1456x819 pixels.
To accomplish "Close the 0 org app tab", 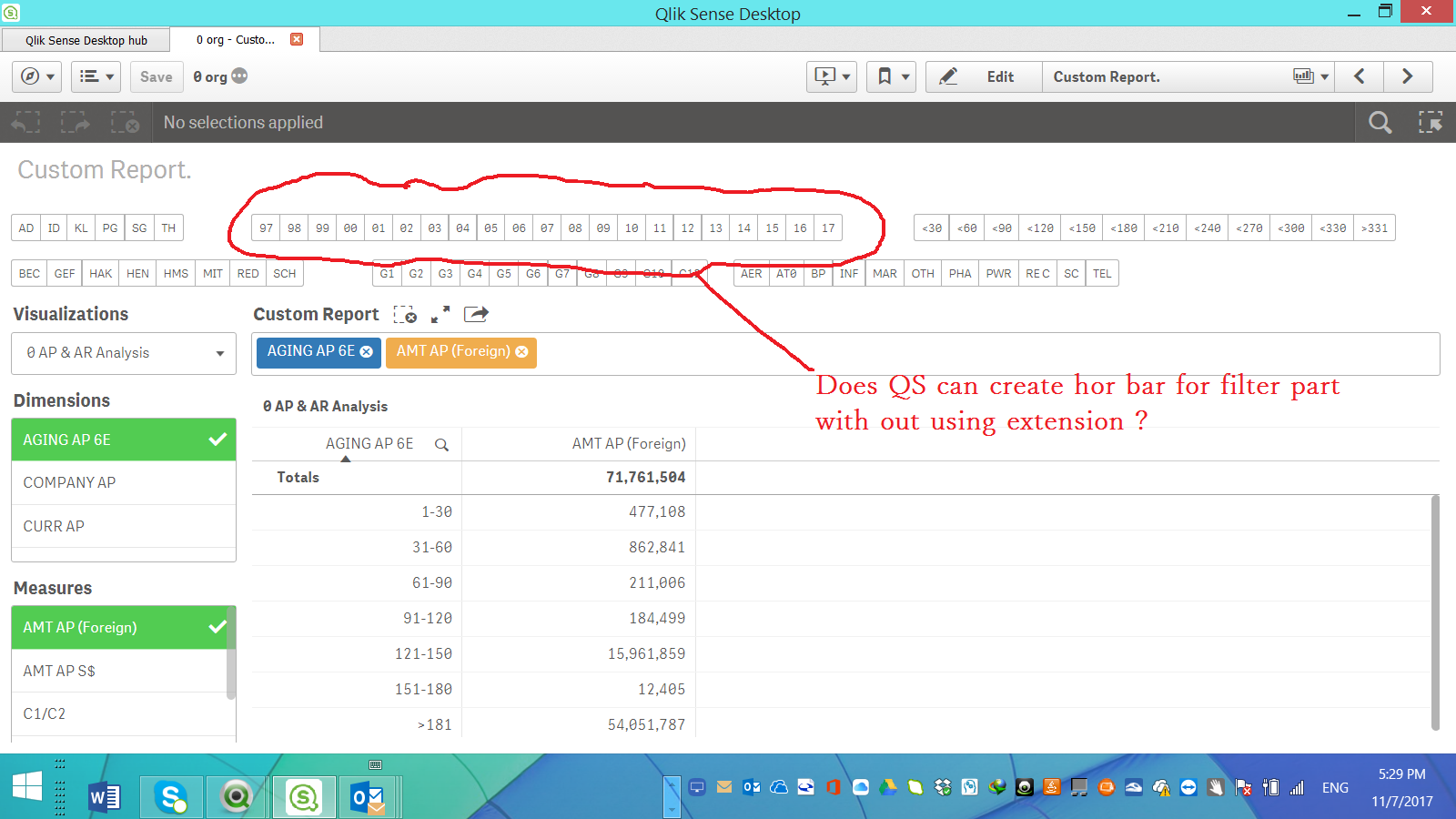I will [297, 39].
